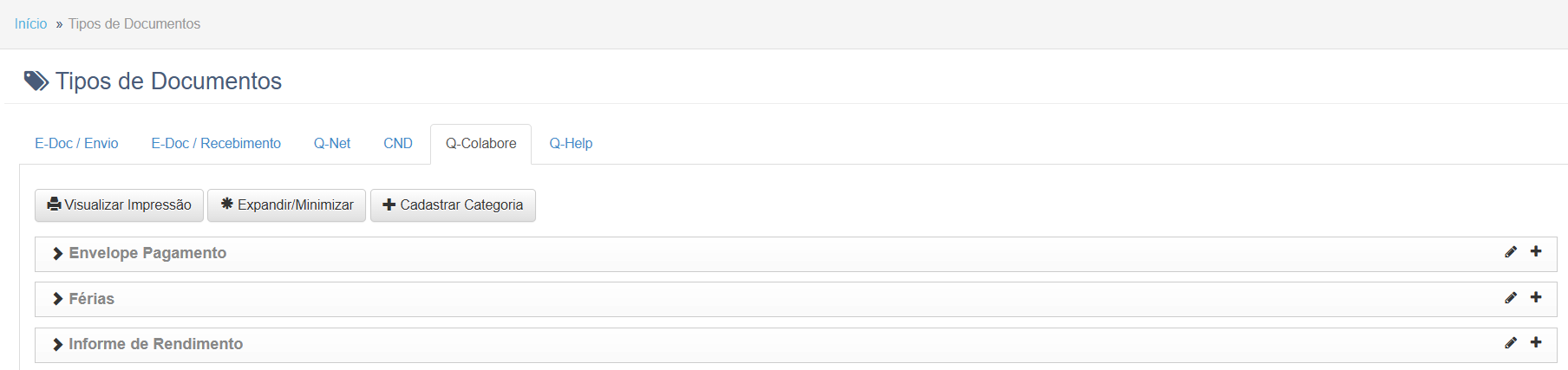Expand the Informe de Rendimento chevron
This screenshot has width=1568, height=370.
pyautogui.click(x=57, y=345)
